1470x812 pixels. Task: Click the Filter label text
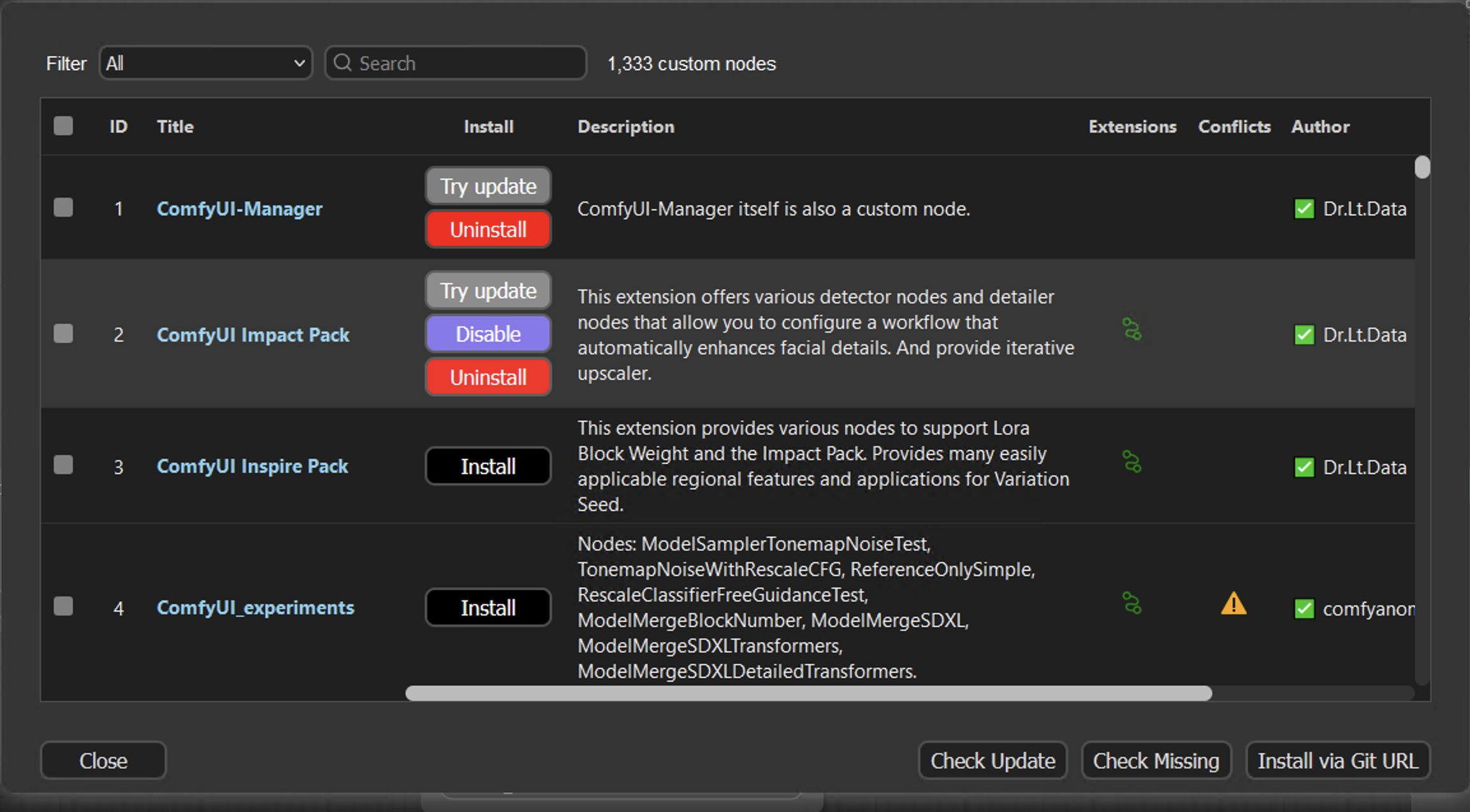[66, 64]
